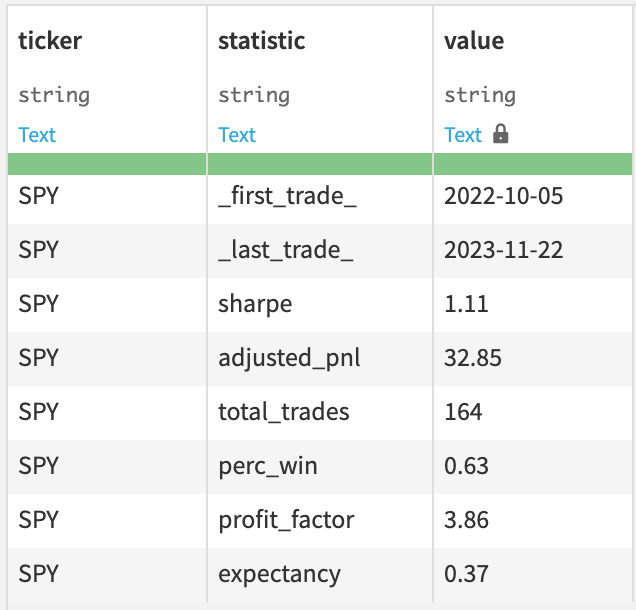The image size is (636, 610).
Task: Click the green validity bar under value
Action: 532,165
